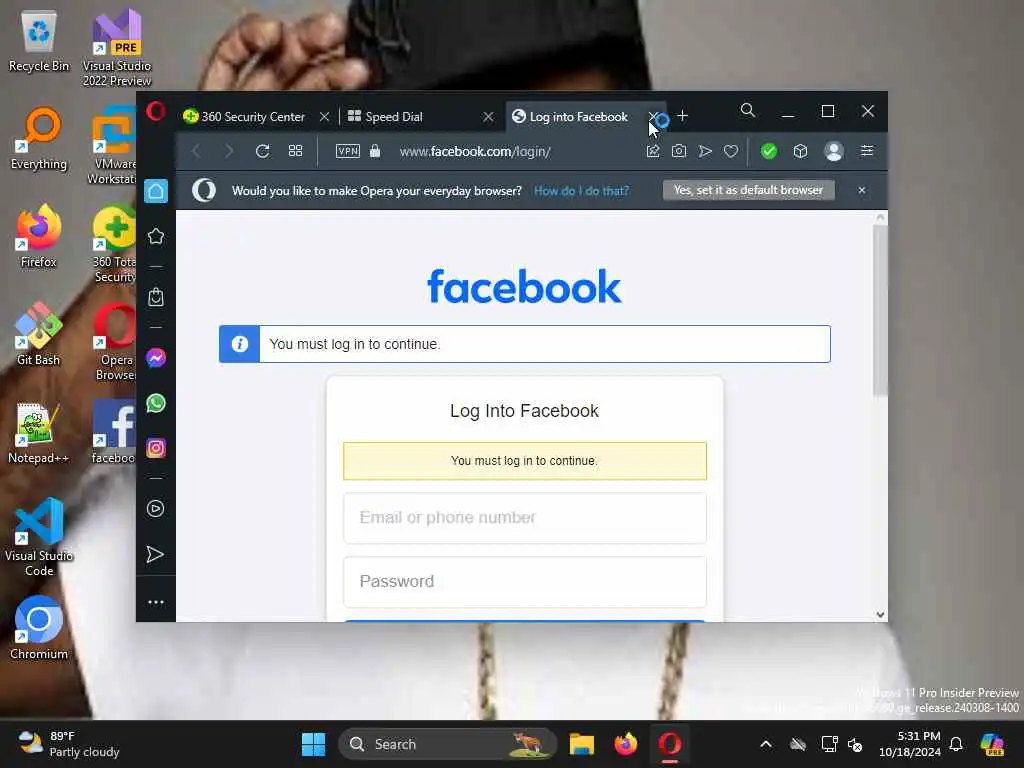Close the Speed Dial tab
Screen dimensions: 1024x768
[x=488, y=117]
